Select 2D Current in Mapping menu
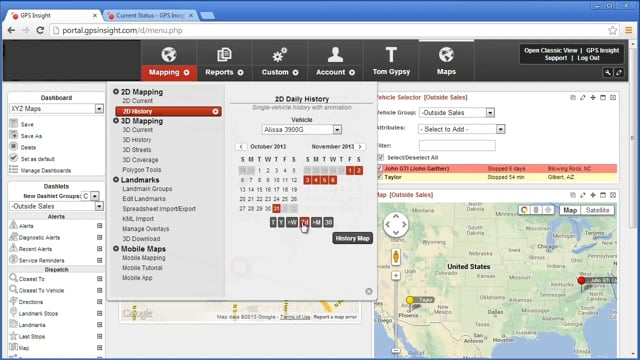The width and height of the screenshot is (640, 360). click(137, 101)
